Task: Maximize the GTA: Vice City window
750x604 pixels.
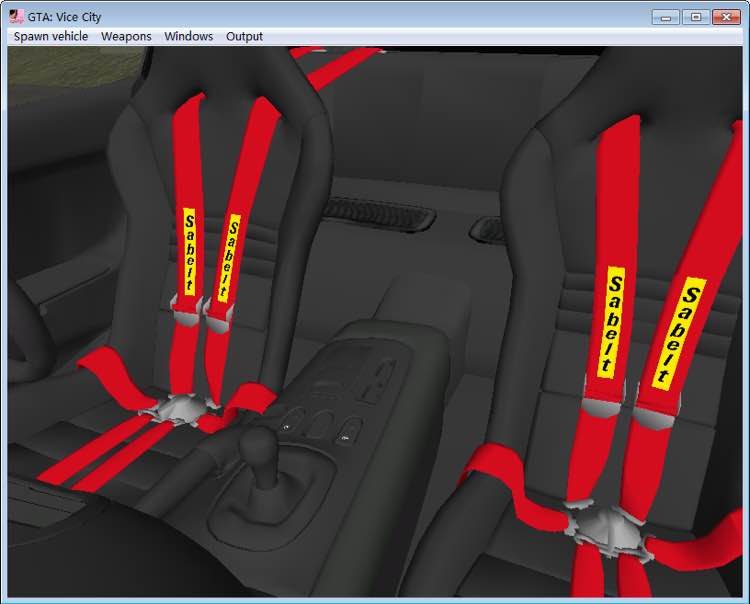Action: [x=696, y=17]
